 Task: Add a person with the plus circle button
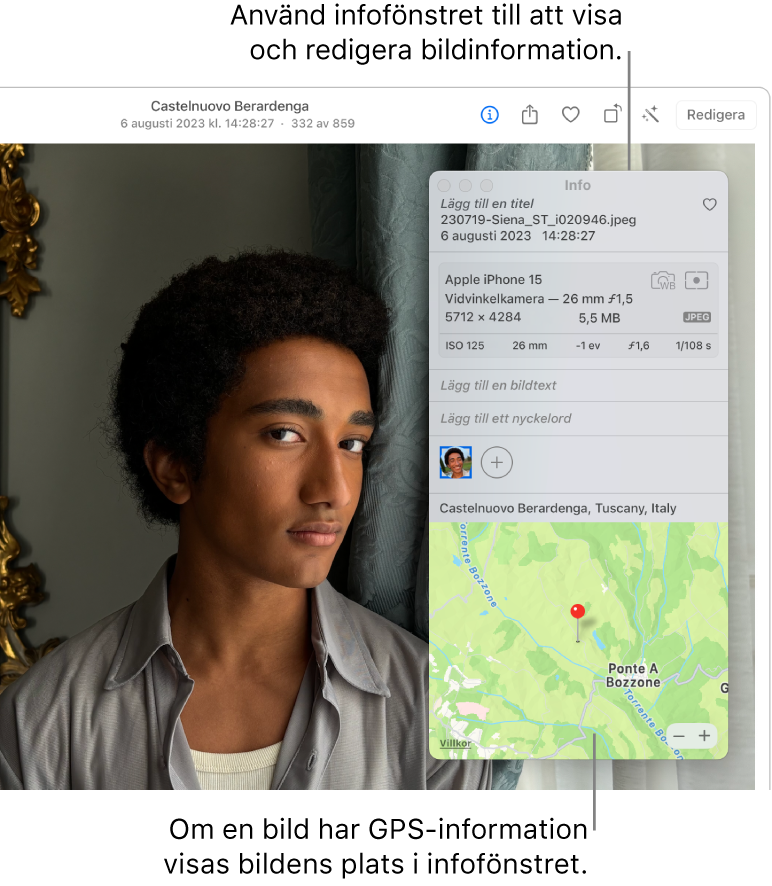pos(497,463)
